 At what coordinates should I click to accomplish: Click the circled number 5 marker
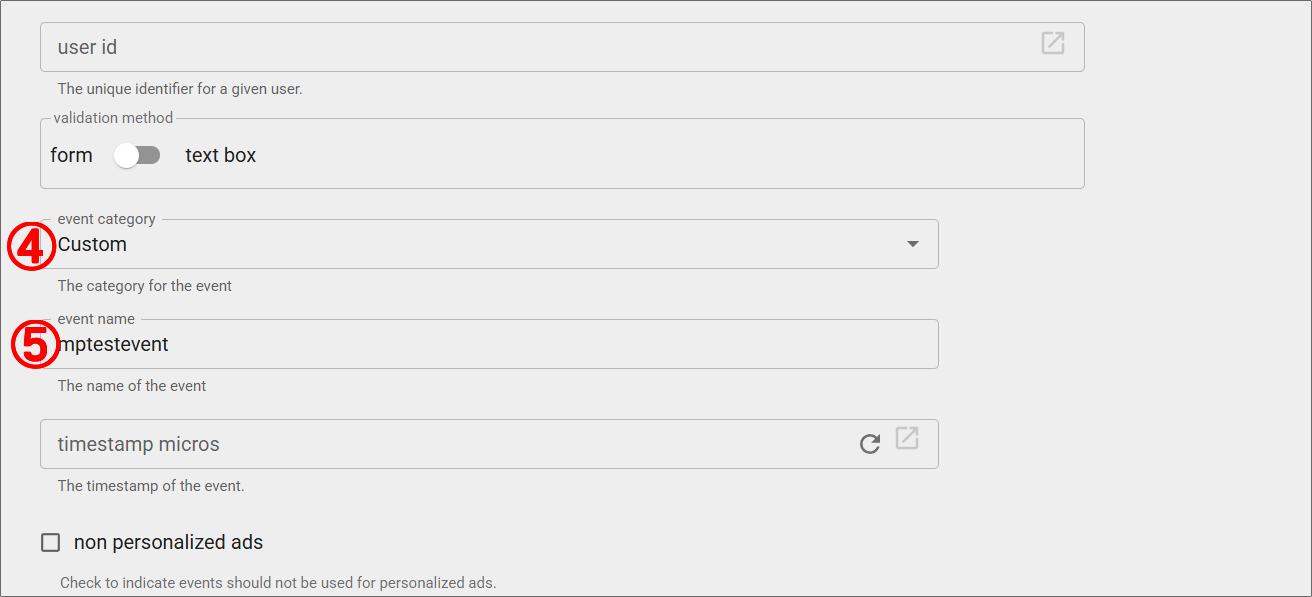pyautogui.click(x=35, y=345)
